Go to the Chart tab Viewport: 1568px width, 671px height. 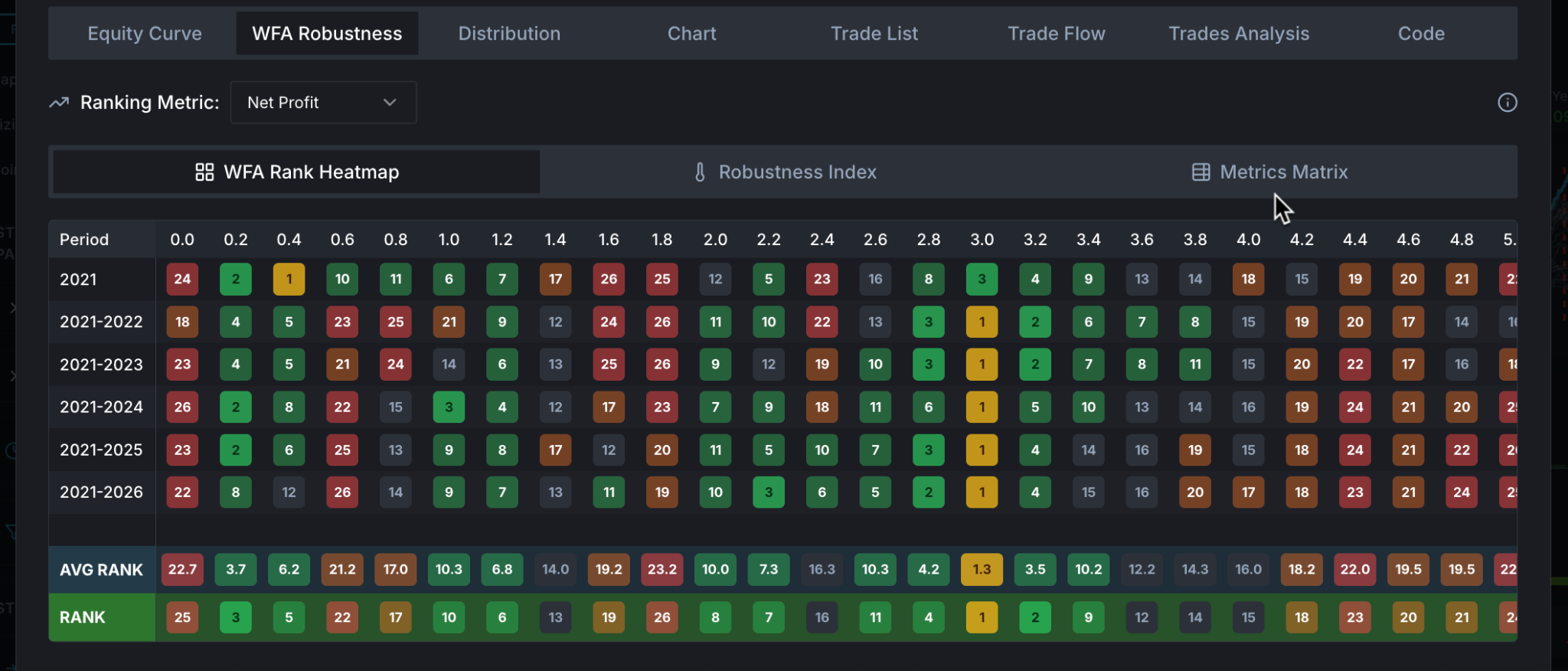tap(692, 34)
